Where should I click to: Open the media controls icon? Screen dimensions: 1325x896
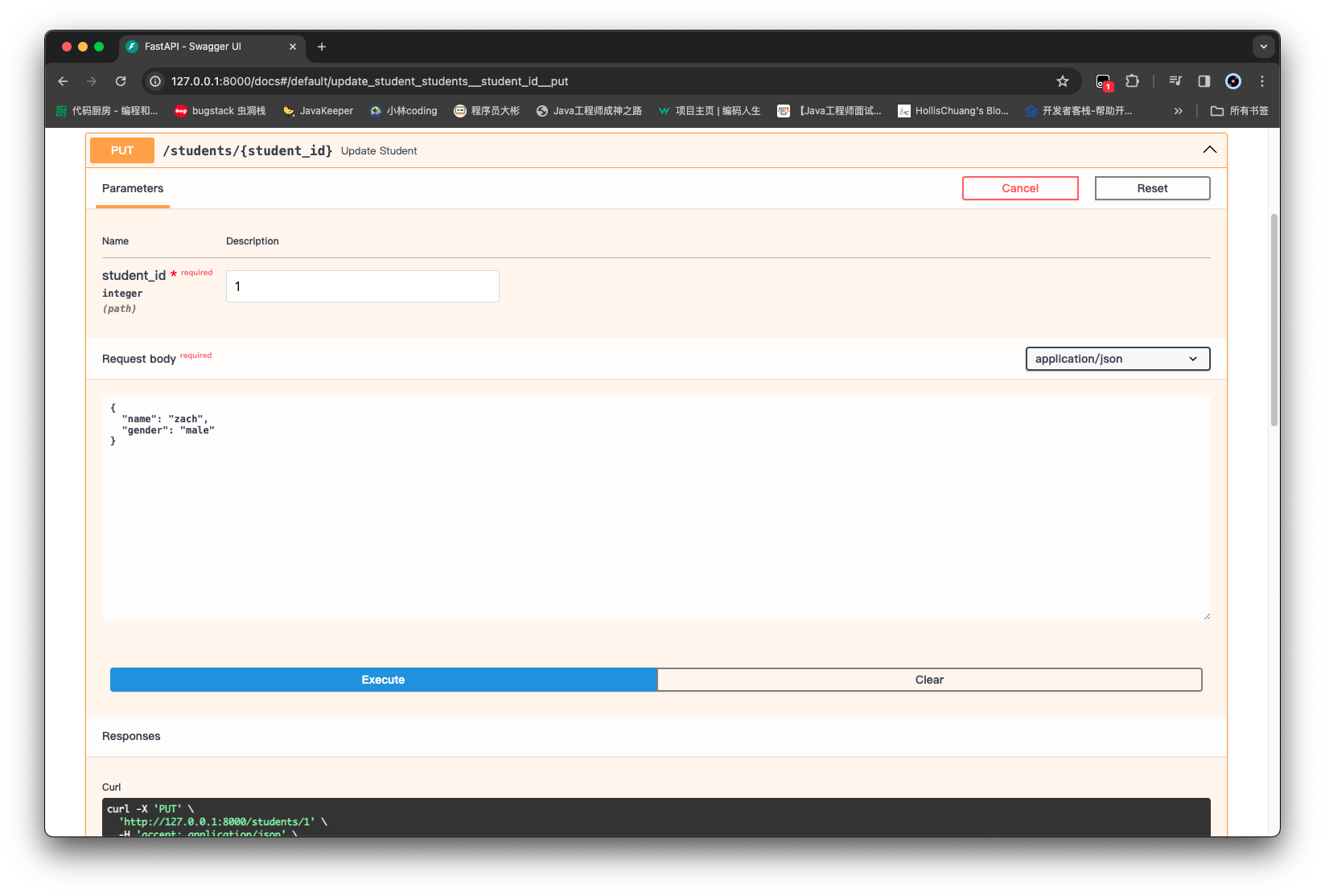[1175, 81]
